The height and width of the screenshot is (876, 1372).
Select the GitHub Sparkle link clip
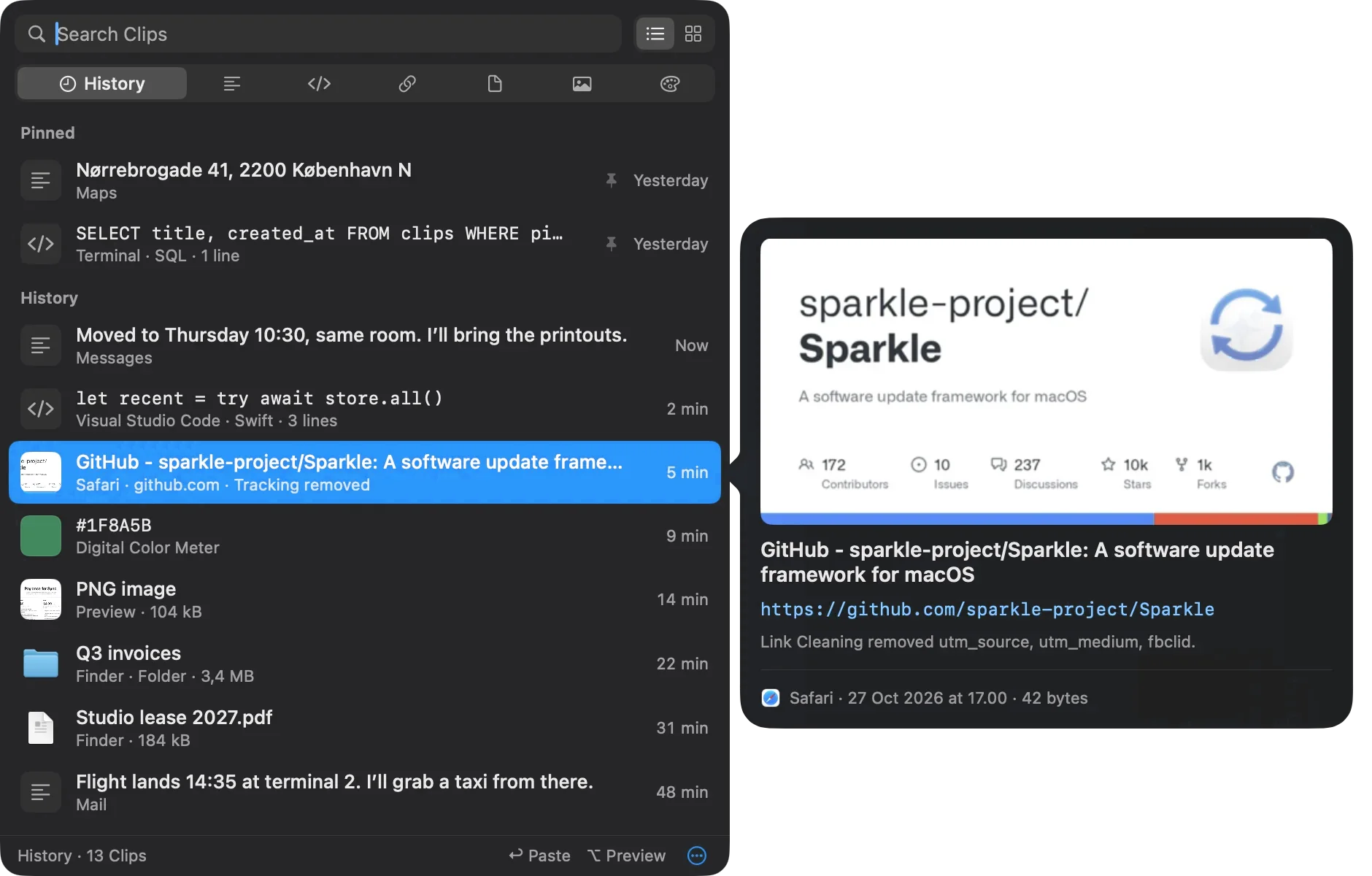pos(365,472)
